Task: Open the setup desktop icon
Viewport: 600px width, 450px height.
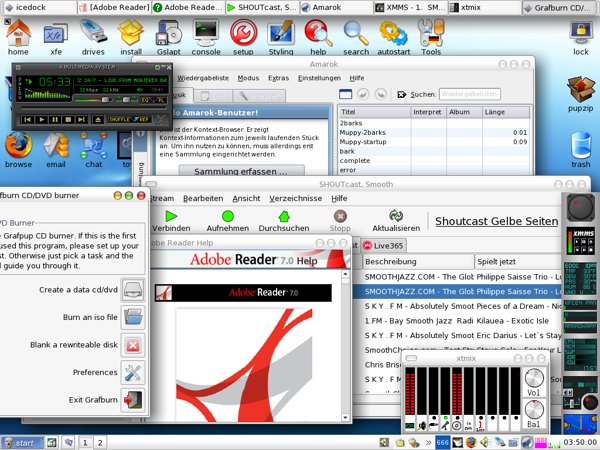Action: pyautogui.click(x=243, y=38)
